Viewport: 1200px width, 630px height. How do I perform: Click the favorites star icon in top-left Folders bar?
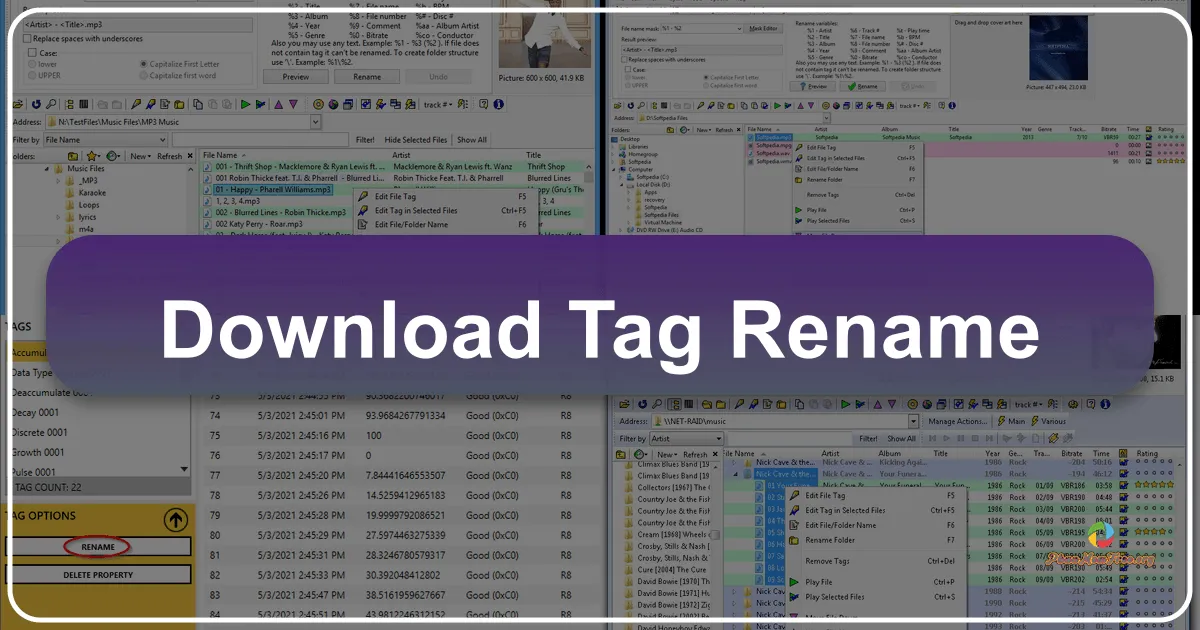[91, 156]
